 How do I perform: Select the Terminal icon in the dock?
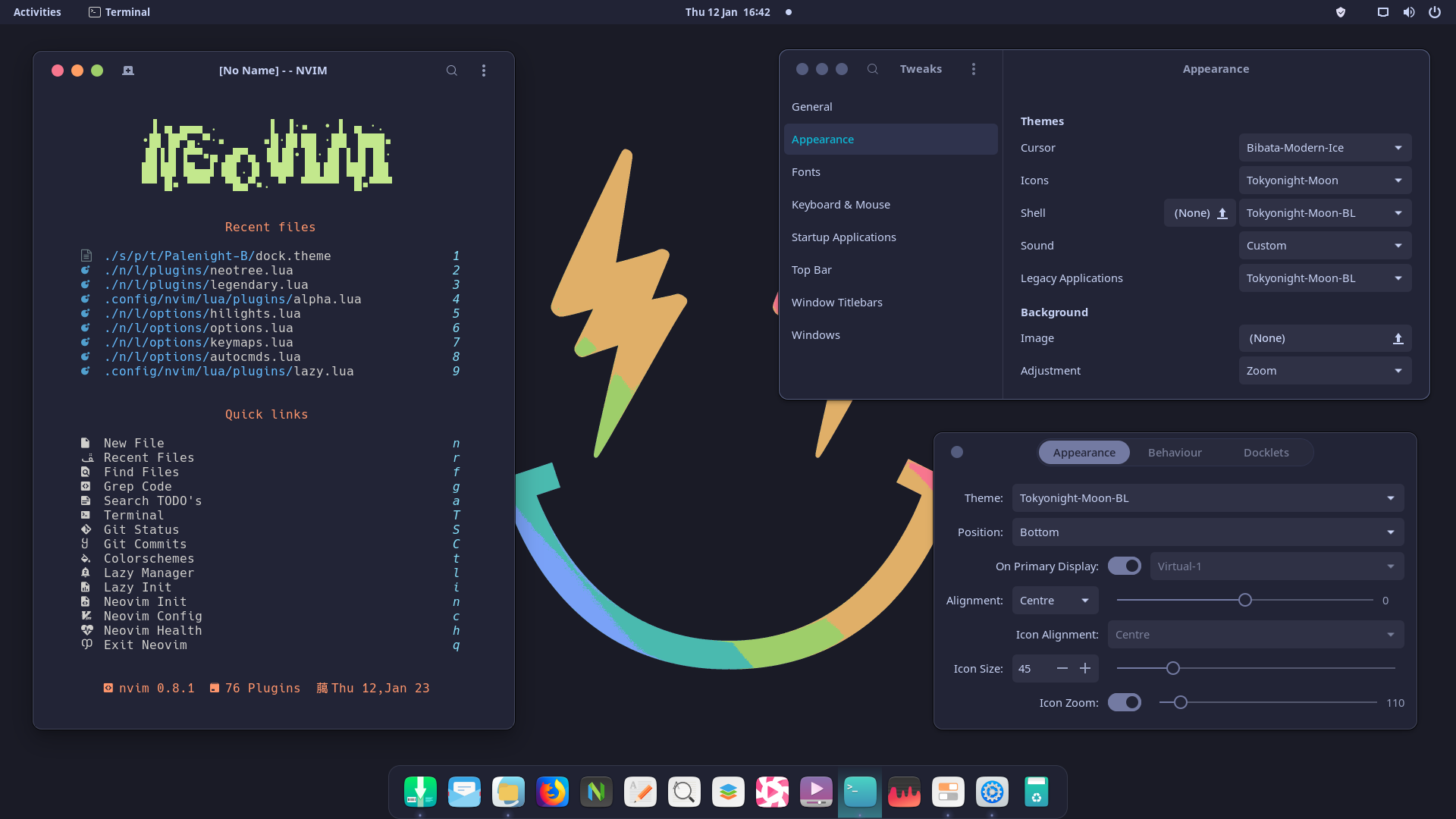click(x=860, y=792)
